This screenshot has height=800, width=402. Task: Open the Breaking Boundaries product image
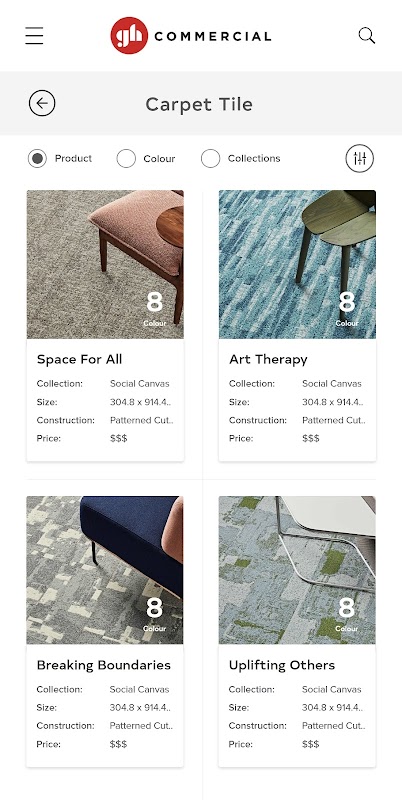click(105, 570)
